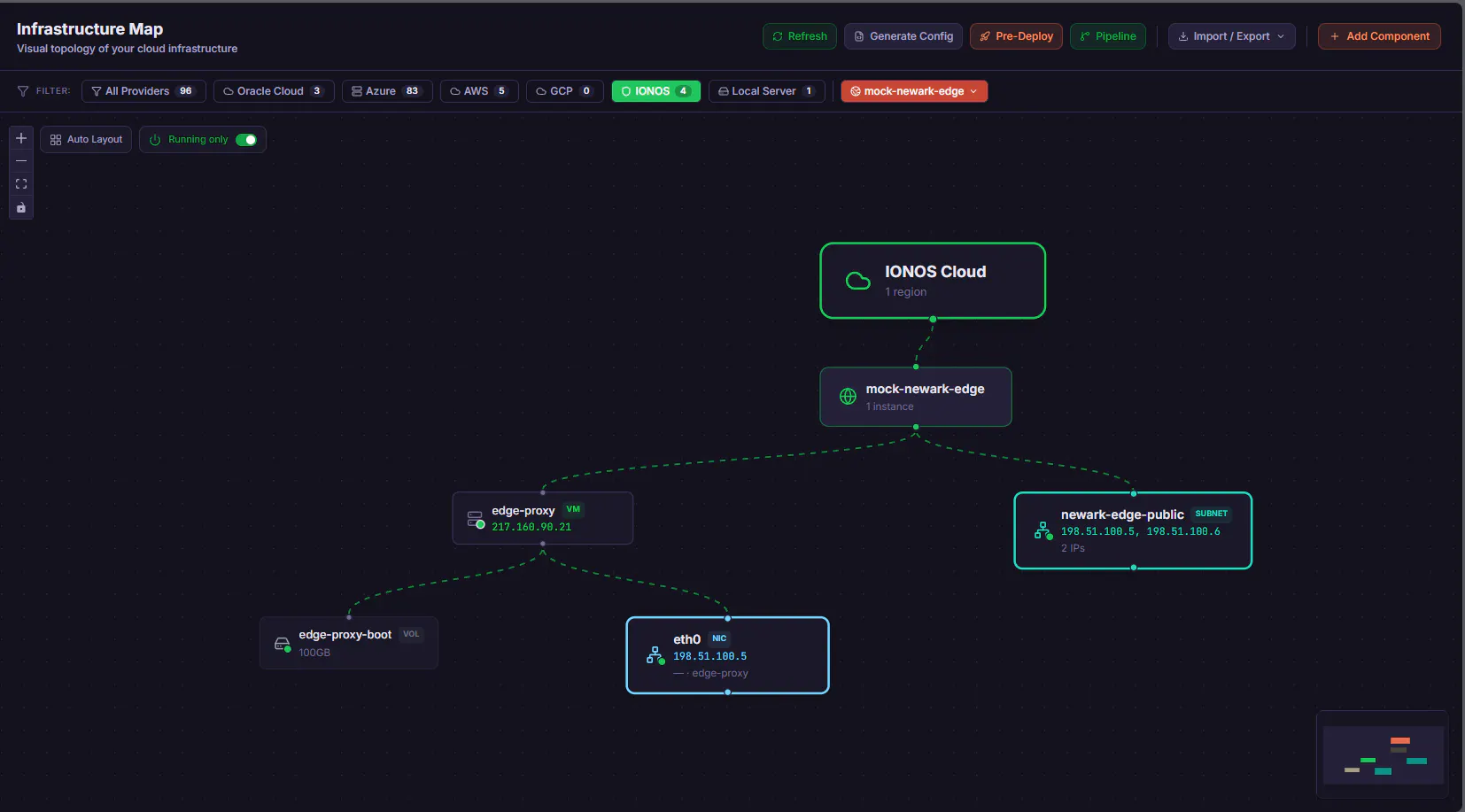Open the Pre-Deploy button
This screenshot has width=1465, height=812.
click(1016, 36)
